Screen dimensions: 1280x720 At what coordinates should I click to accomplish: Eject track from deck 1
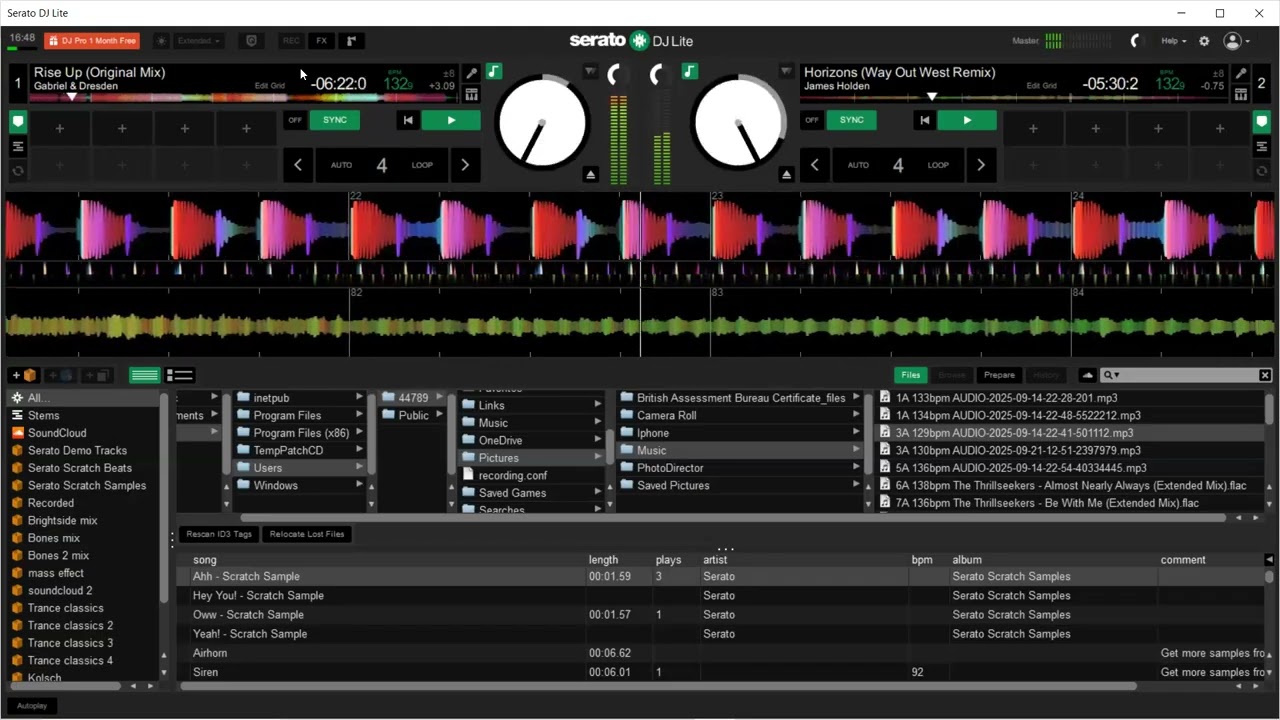pyautogui.click(x=590, y=174)
